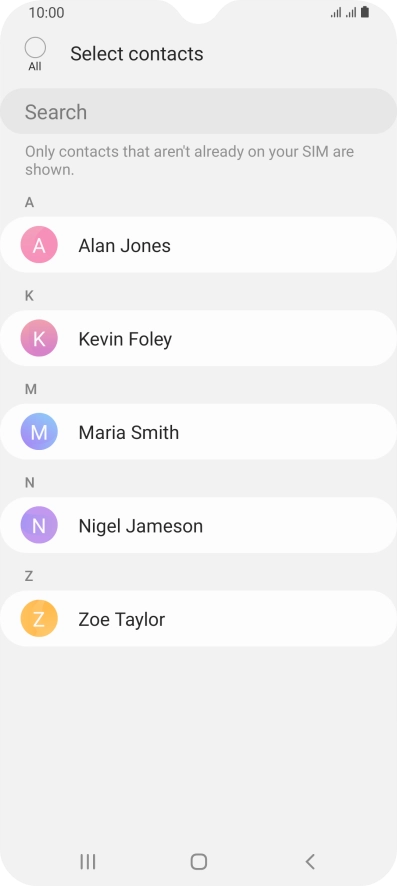Tap the A section header letter
The height and width of the screenshot is (886, 397).
click(x=29, y=202)
